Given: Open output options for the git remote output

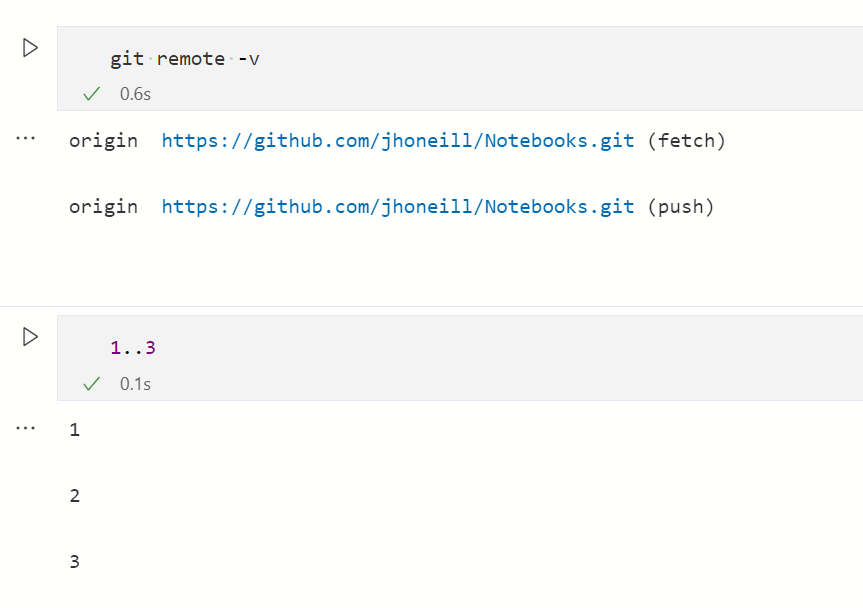Looking at the screenshot, I should tap(25, 138).
